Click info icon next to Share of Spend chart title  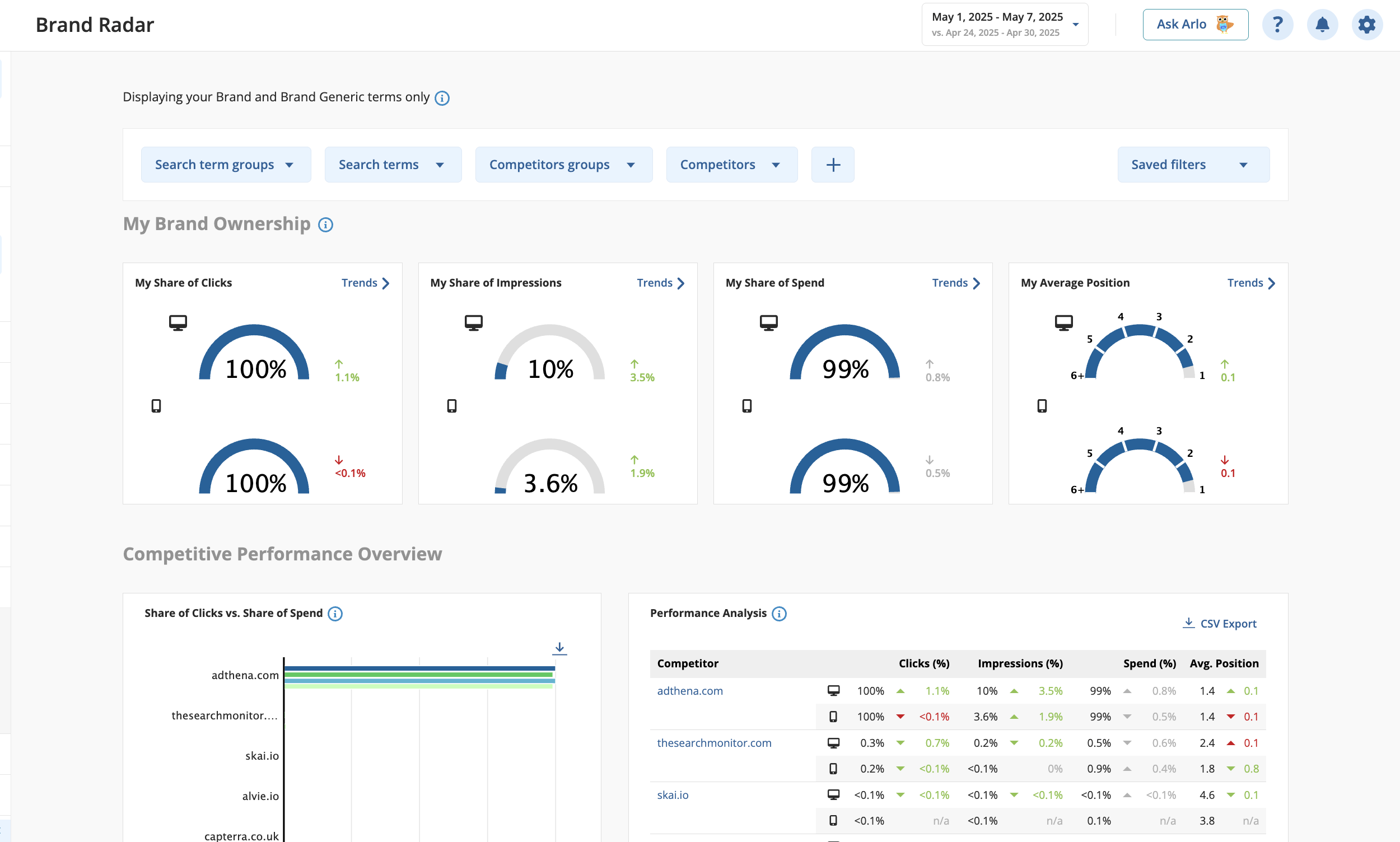click(x=335, y=614)
